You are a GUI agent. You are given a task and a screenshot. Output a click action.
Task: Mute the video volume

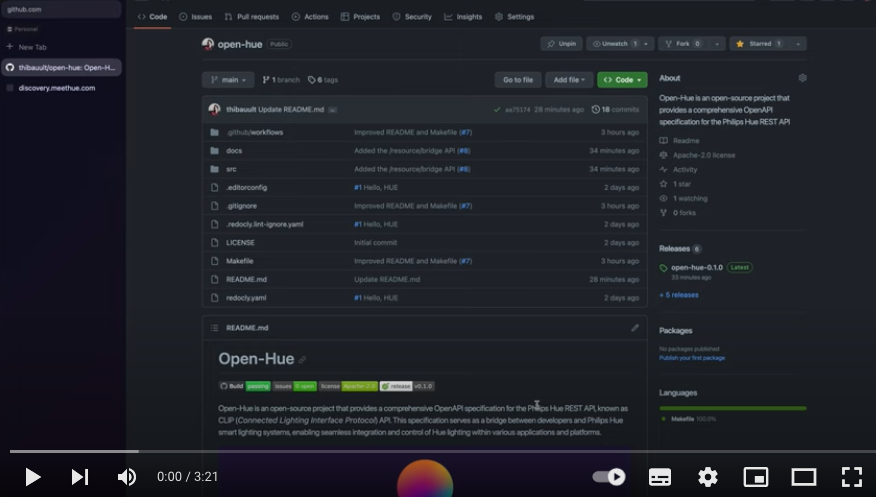coord(127,477)
